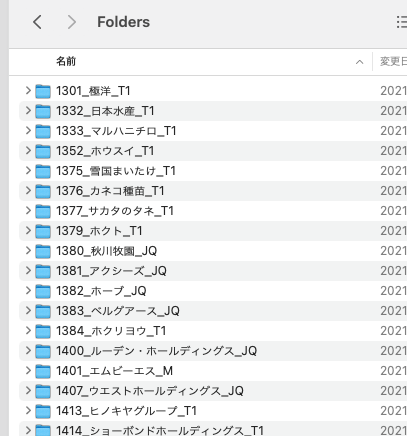This screenshot has width=407, height=436.
Task: Sort by the 変更日 column header
Action: 393,61
